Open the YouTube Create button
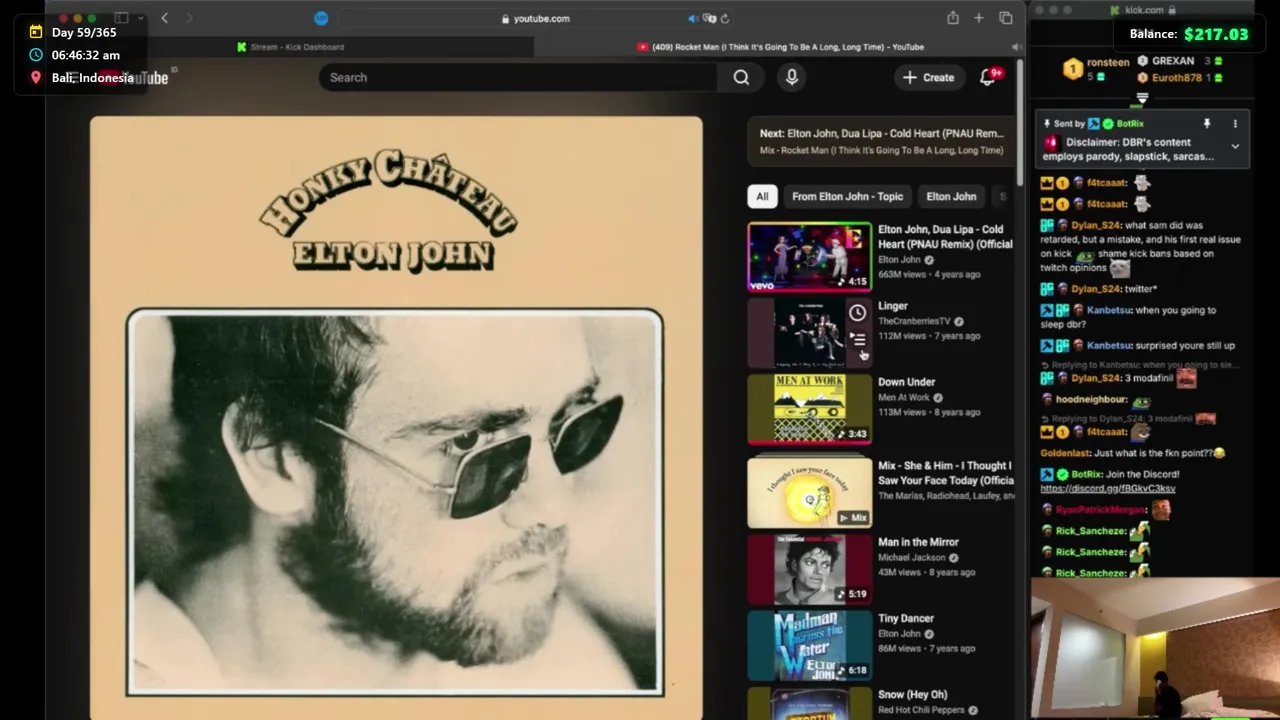Viewport: 1280px width, 720px height. 929,77
